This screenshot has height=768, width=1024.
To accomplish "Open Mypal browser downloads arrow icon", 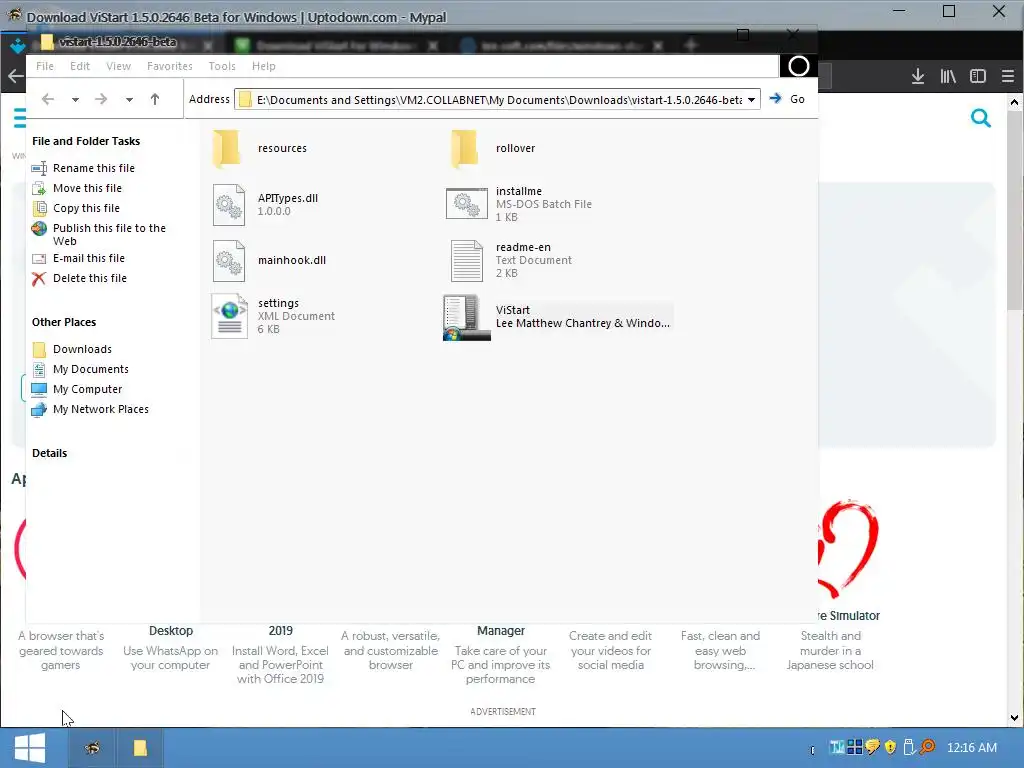I will 918,76.
